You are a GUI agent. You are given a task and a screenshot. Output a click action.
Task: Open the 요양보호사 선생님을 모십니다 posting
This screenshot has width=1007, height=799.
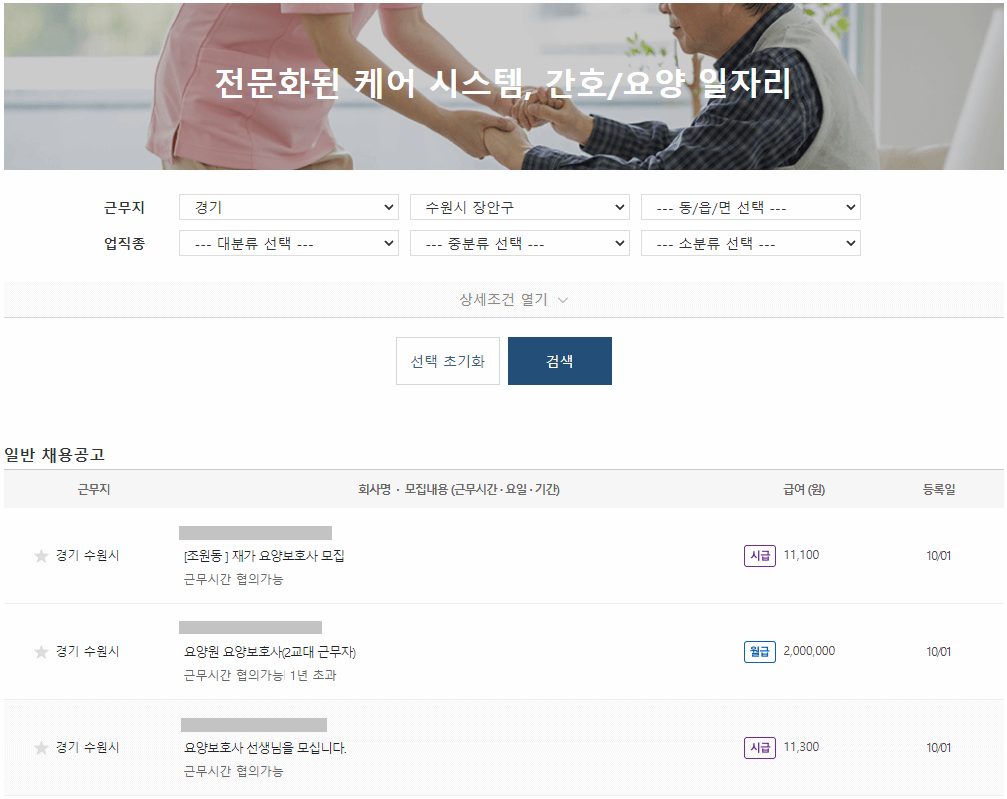click(265, 748)
